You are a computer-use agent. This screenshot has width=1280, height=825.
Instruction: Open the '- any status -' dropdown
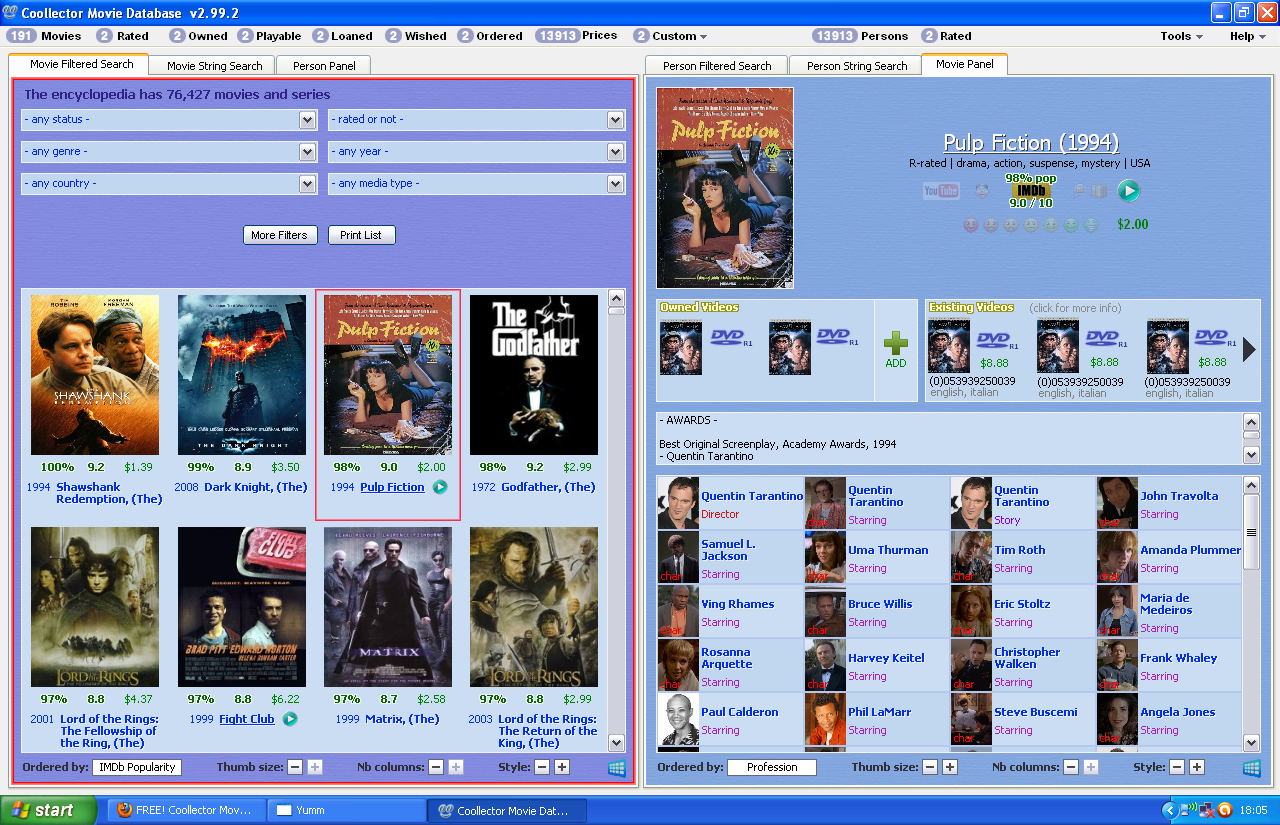point(169,120)
